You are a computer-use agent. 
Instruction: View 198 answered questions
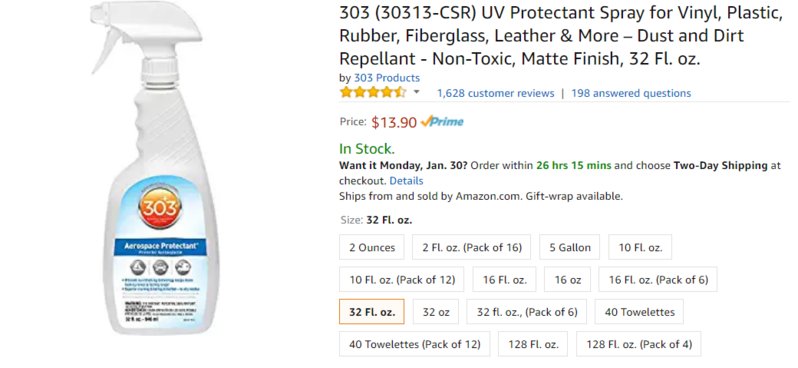pyautogui.click(x=631, y=93)
